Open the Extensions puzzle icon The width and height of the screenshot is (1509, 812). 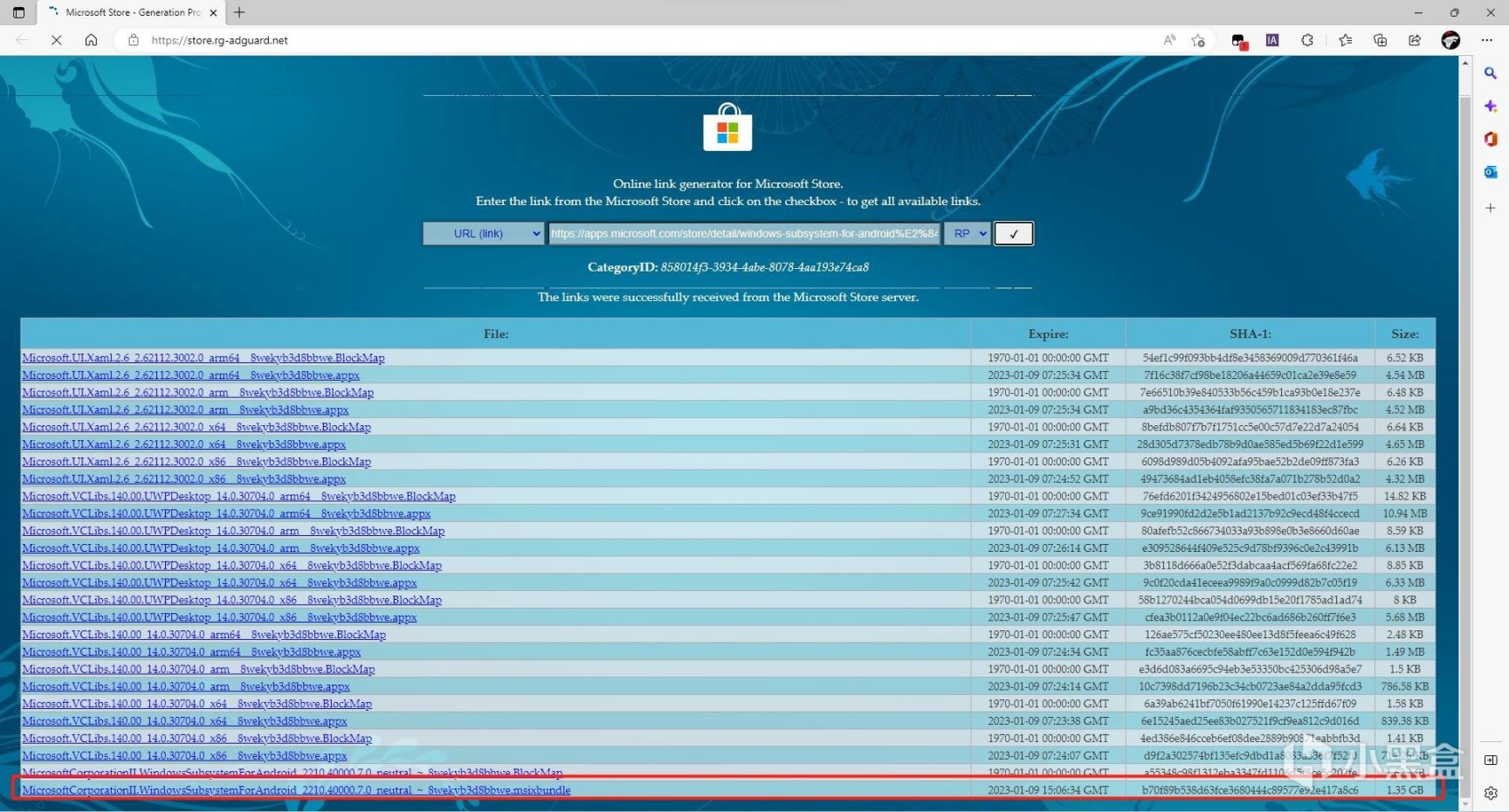coord(1307,40)
